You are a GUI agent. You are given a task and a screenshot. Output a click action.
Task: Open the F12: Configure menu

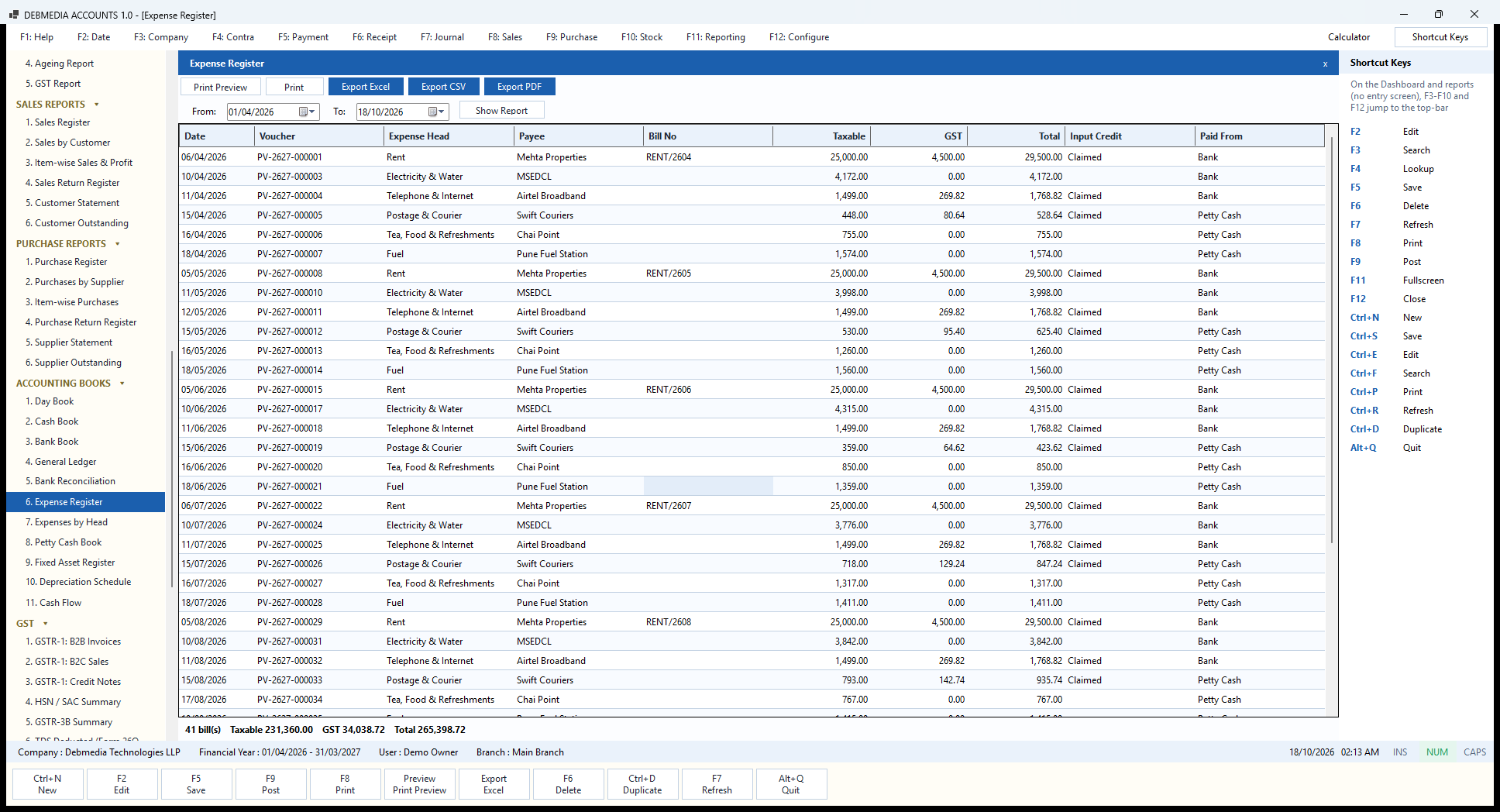799,37
